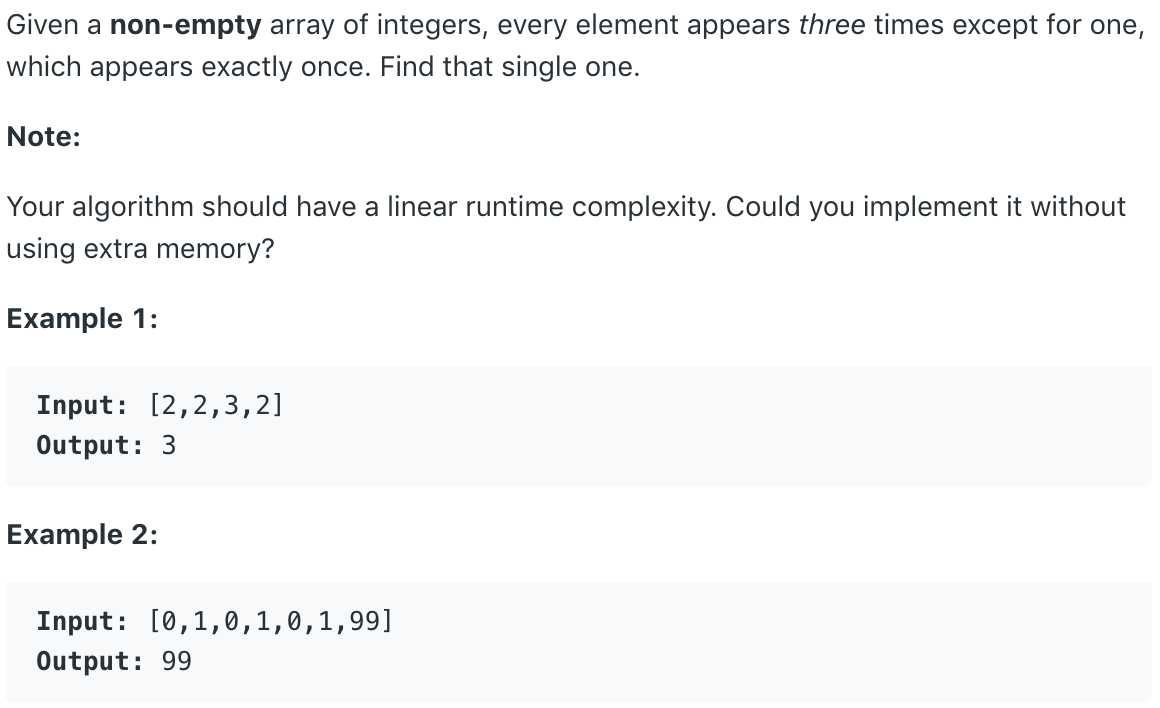Click the "Example 1:" heading
This screenshot has height=708, width=1160.
82,319
